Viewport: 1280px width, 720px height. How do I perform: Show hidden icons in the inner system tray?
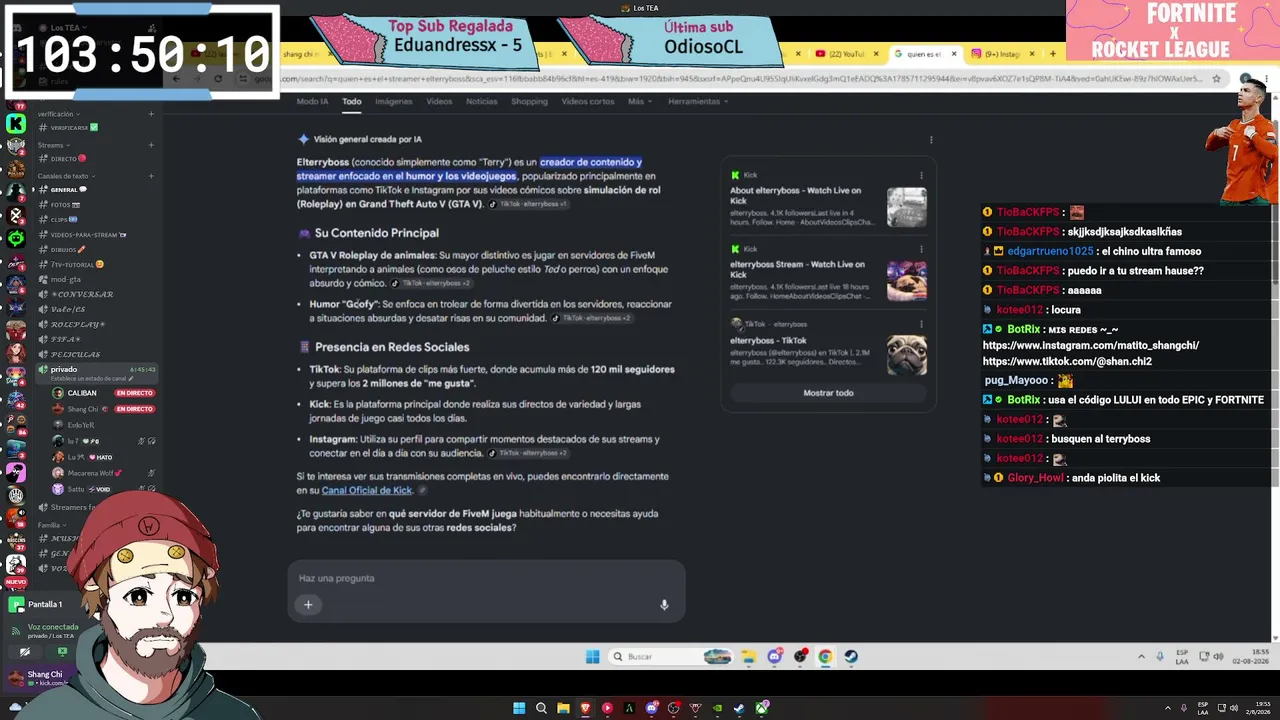1141,657
